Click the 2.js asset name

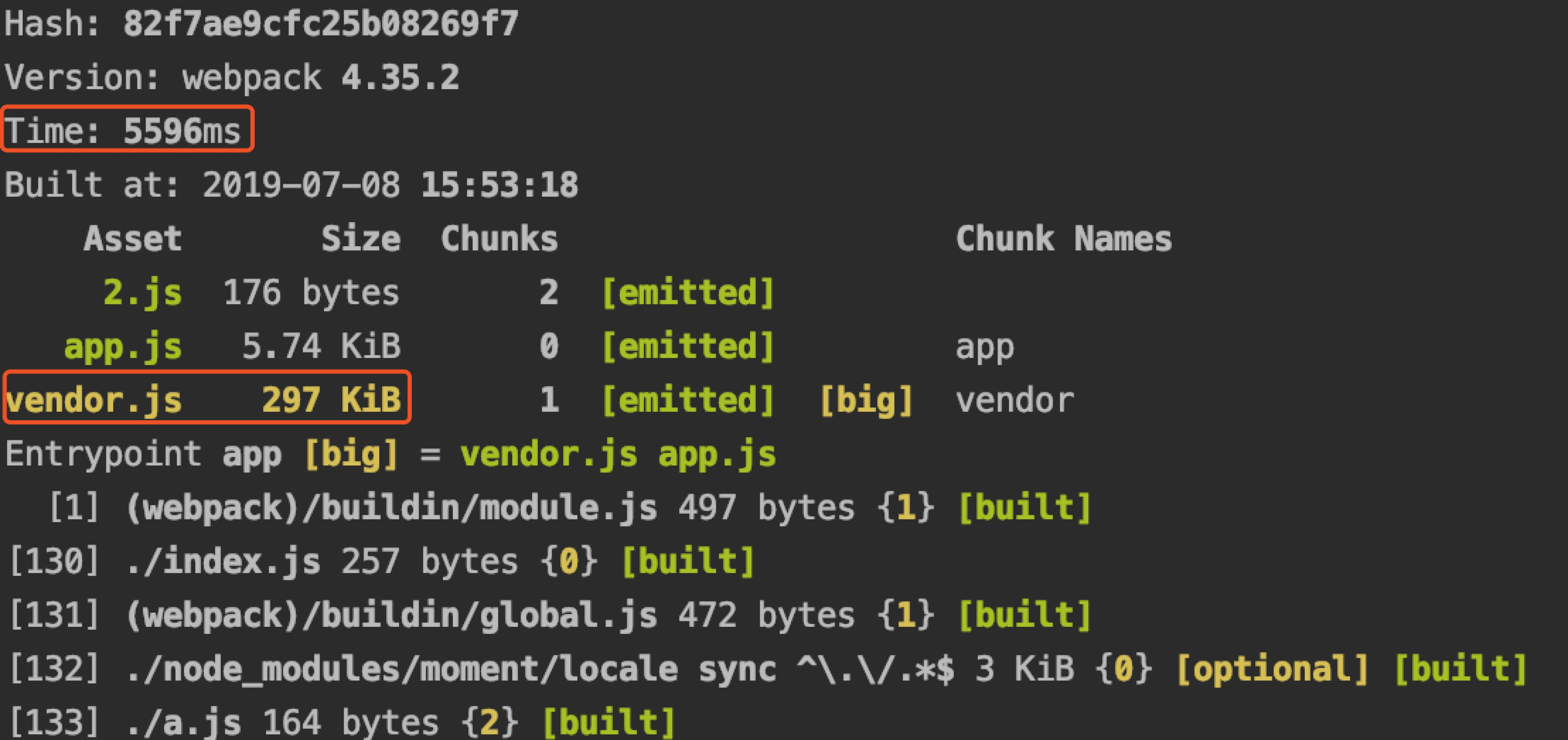[x=143, y=292]
